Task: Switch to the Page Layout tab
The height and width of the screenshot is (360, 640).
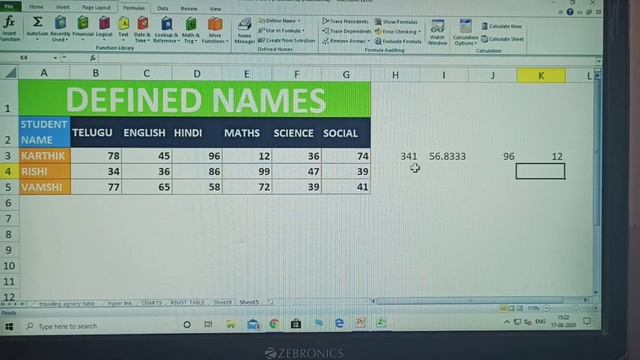Action: [x=96, y=8]
